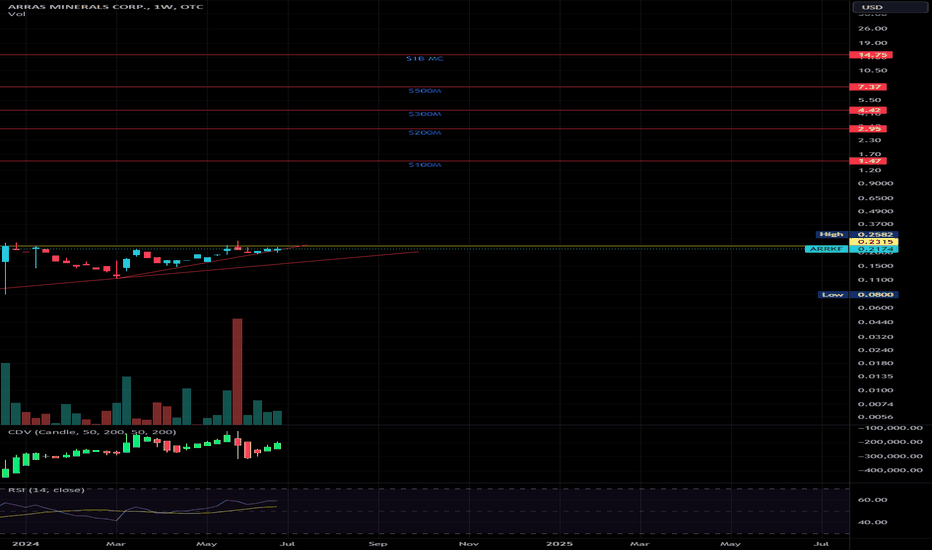Click the $300M text annotation
The image size is (932, 550).
point(424,114)
